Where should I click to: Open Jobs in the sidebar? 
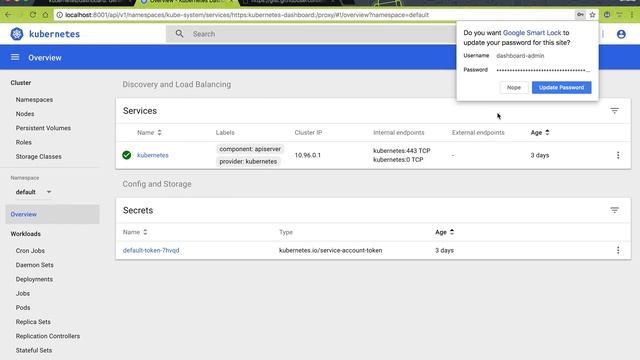[23, 293]
